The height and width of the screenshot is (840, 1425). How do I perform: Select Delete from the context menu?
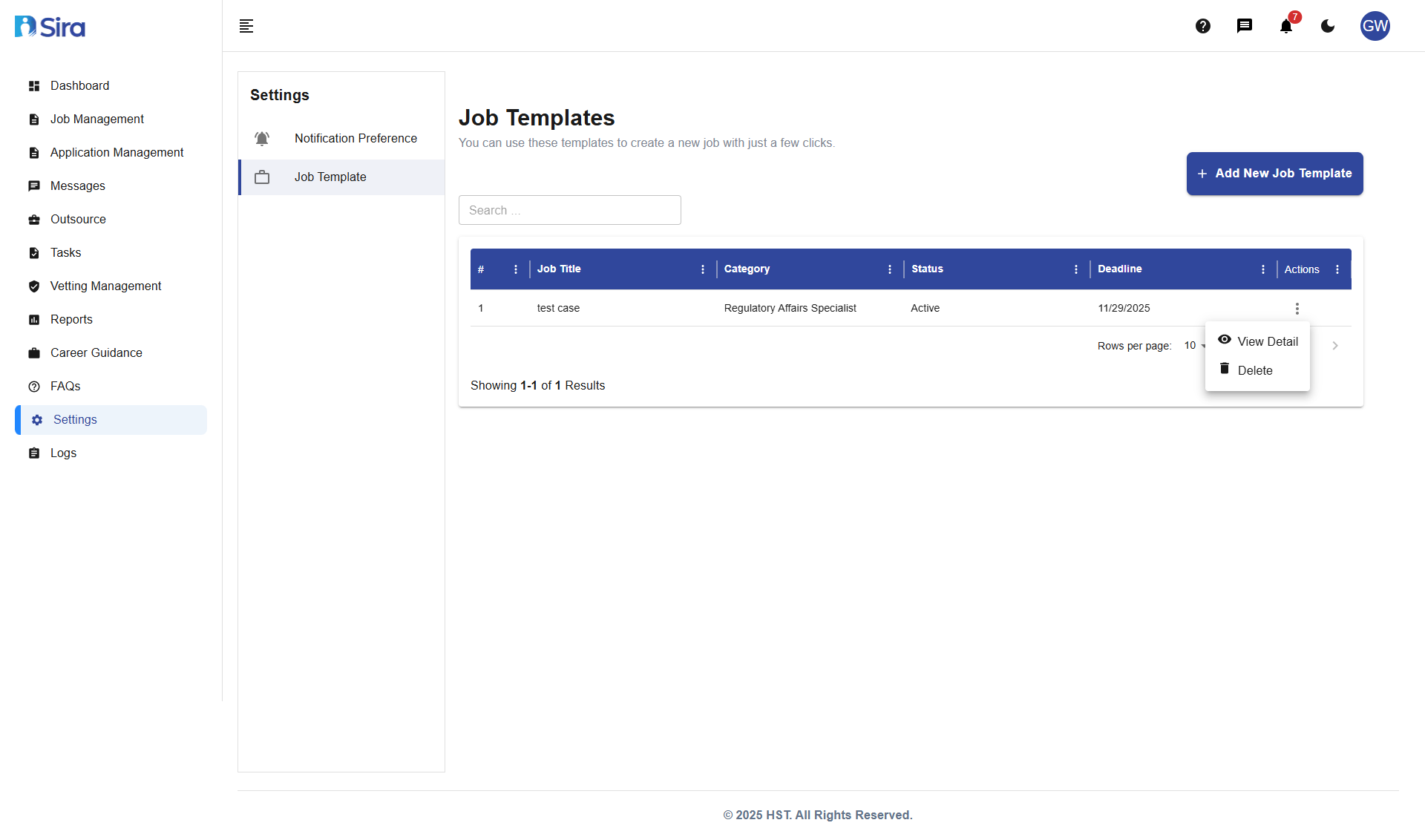coord(1256,370)
